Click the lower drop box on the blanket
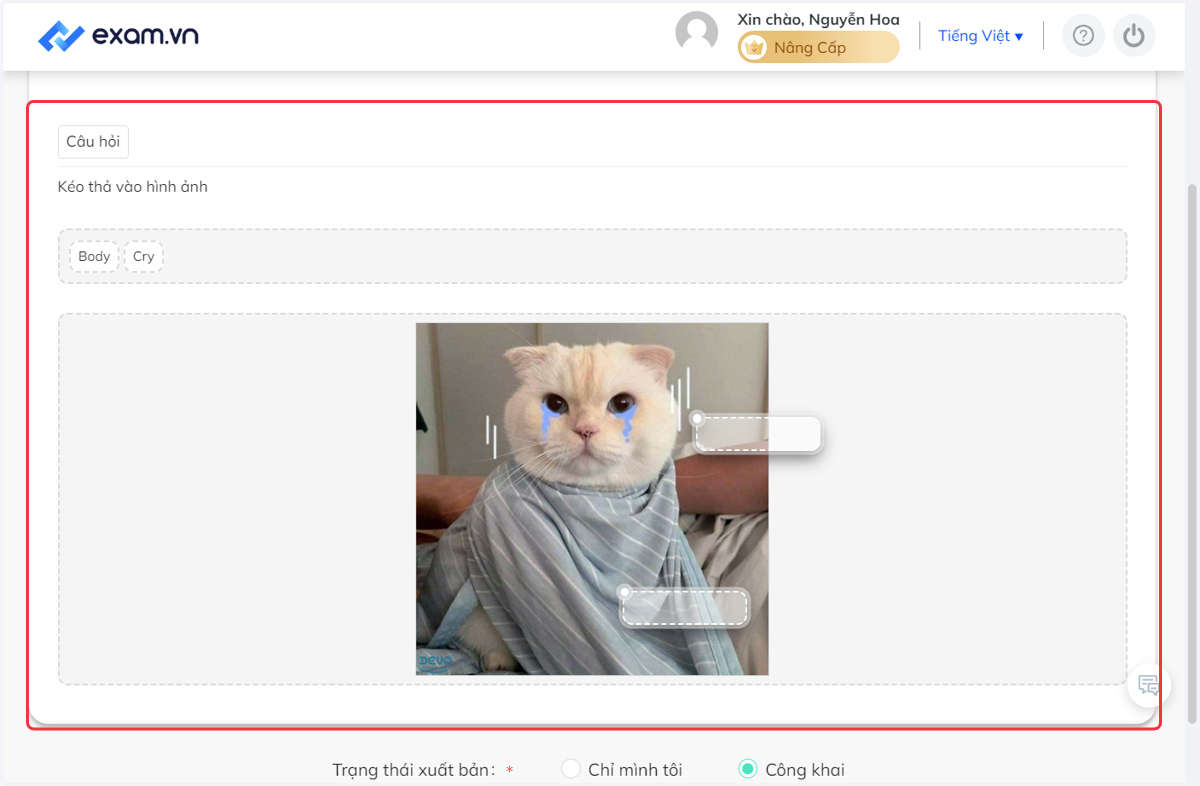This screenshot has width=1200, height=786. (685, 607)
